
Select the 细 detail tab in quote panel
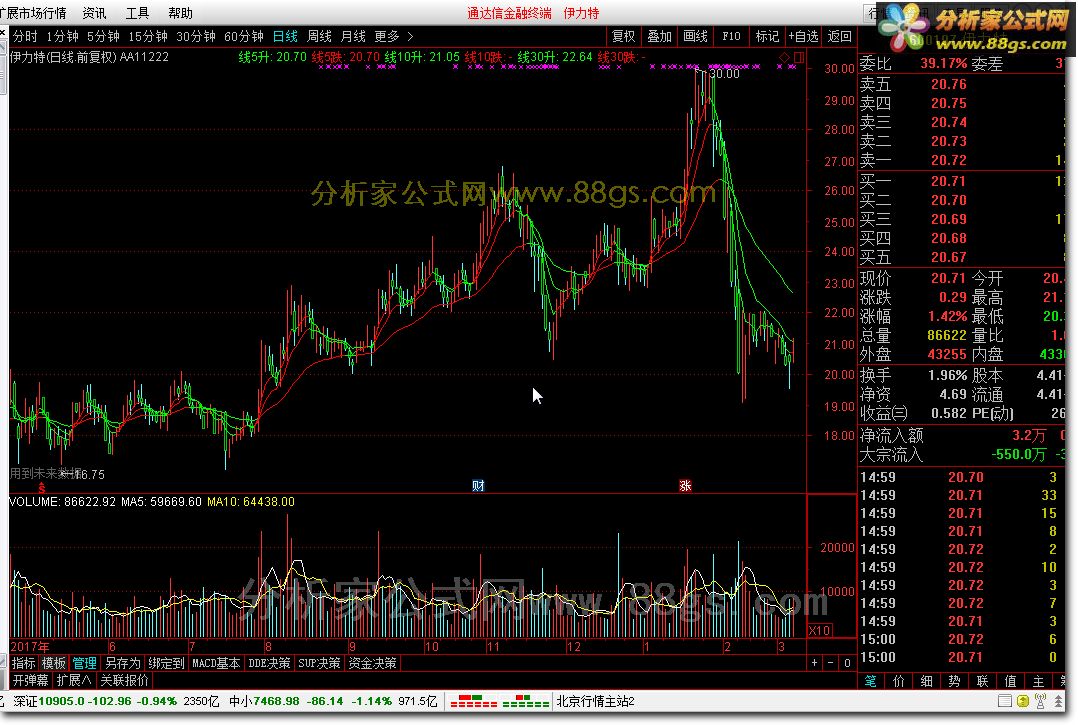click(927, 681)
